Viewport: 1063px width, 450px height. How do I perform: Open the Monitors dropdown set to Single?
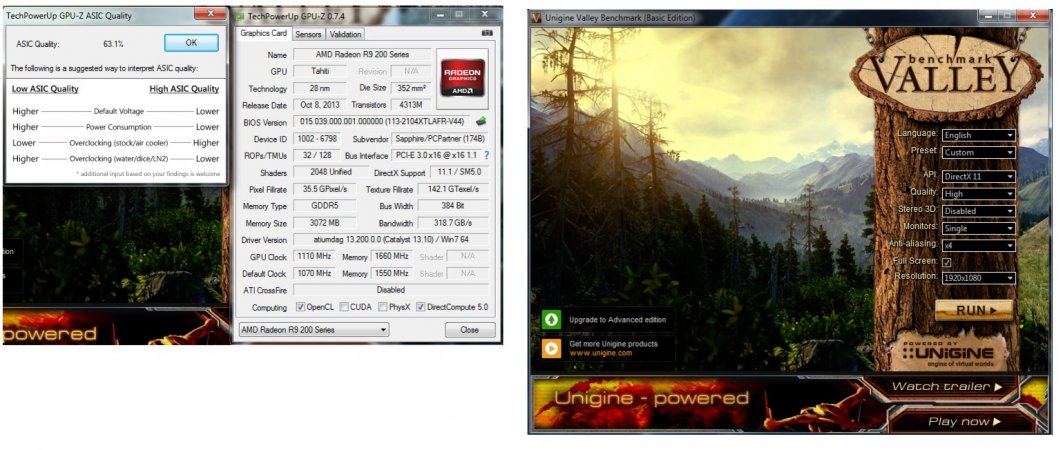978,228
